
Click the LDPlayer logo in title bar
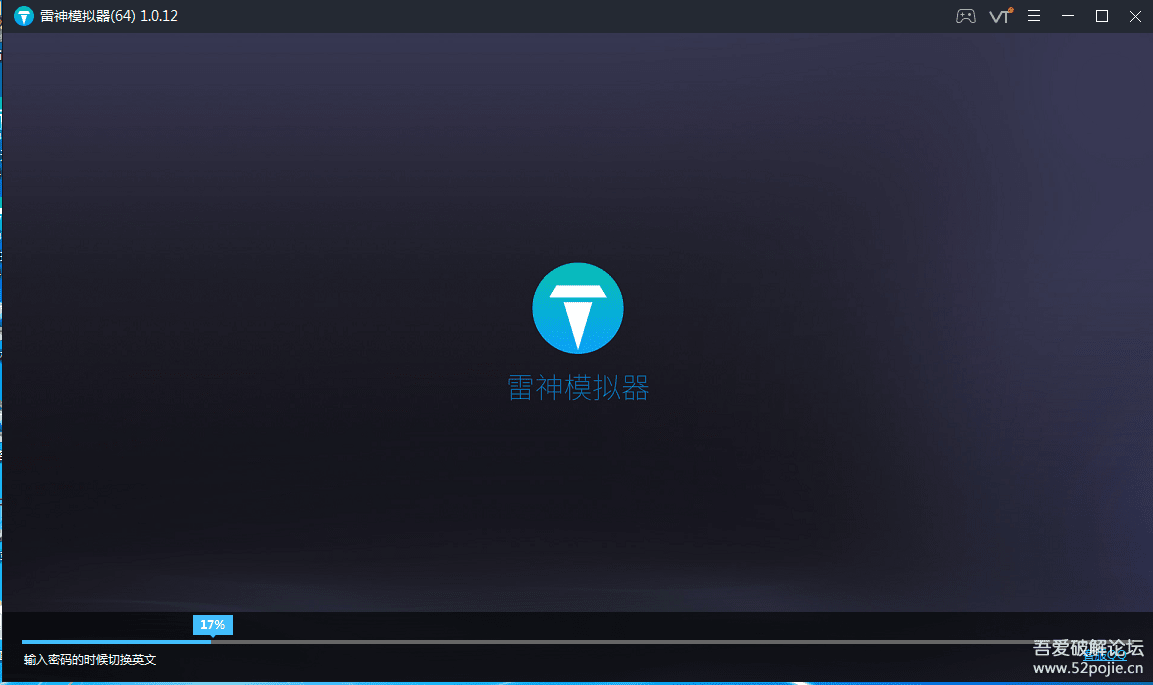coord(24,16)
